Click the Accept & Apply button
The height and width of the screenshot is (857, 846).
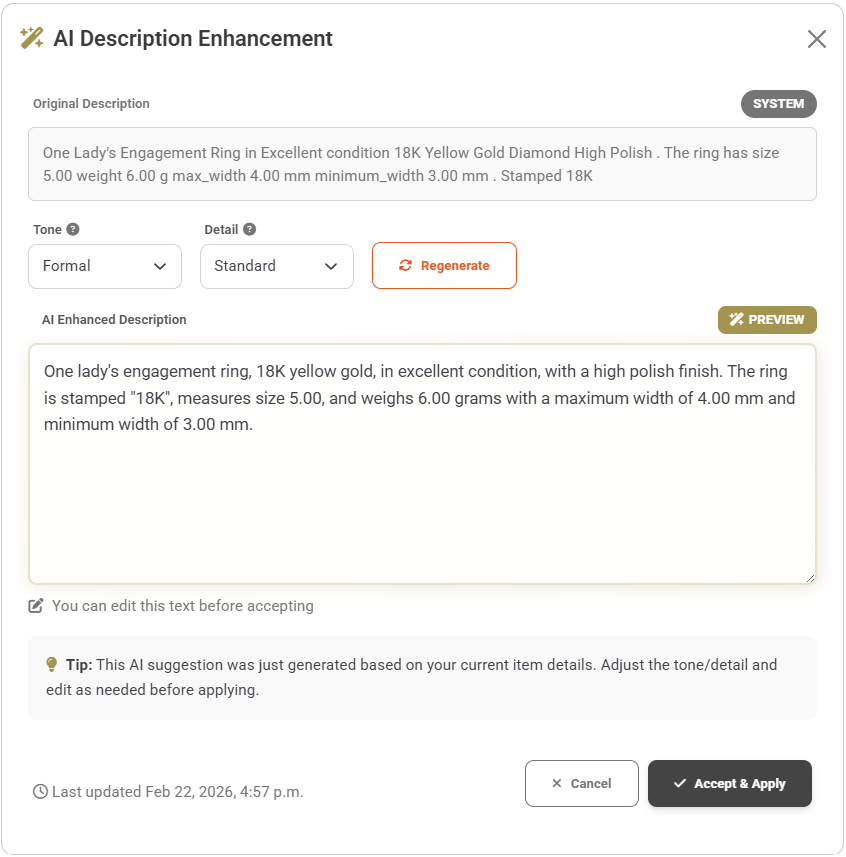729,783
